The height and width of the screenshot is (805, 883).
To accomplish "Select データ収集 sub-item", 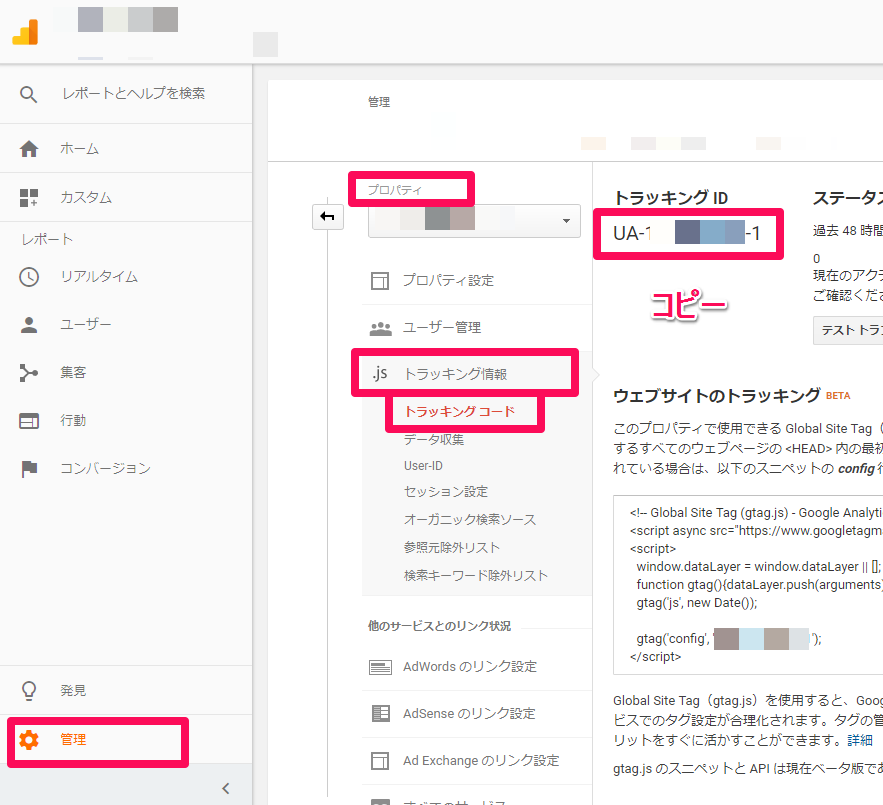I will 434,439.
